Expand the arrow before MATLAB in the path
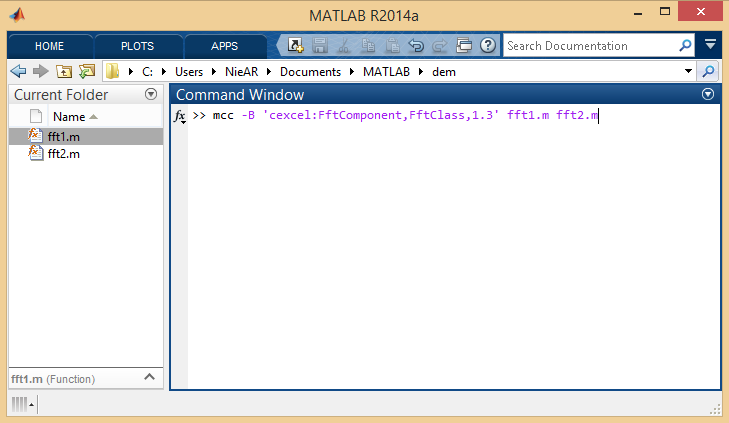 [352, 72]
